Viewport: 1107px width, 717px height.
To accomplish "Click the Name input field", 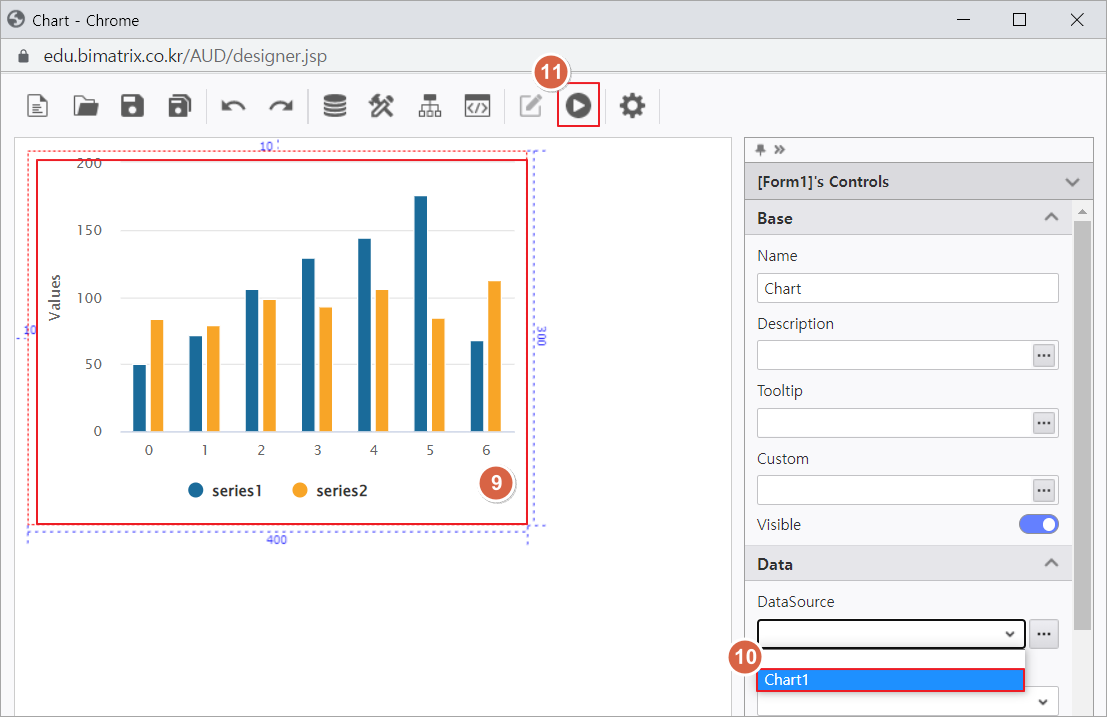I will tap(907, 288).
